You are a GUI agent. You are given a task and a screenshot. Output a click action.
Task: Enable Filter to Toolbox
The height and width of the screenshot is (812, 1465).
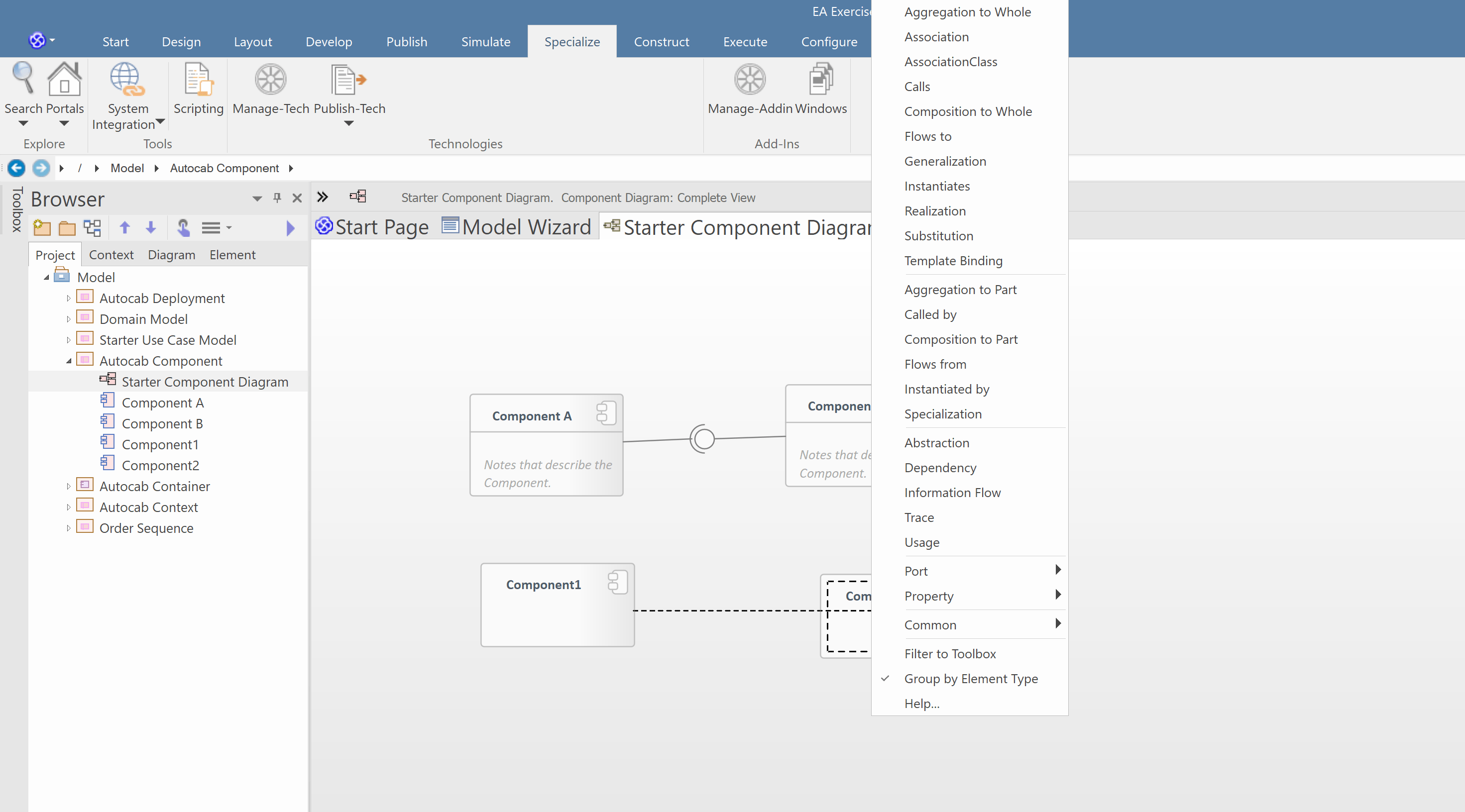click(x=950, y=653)
